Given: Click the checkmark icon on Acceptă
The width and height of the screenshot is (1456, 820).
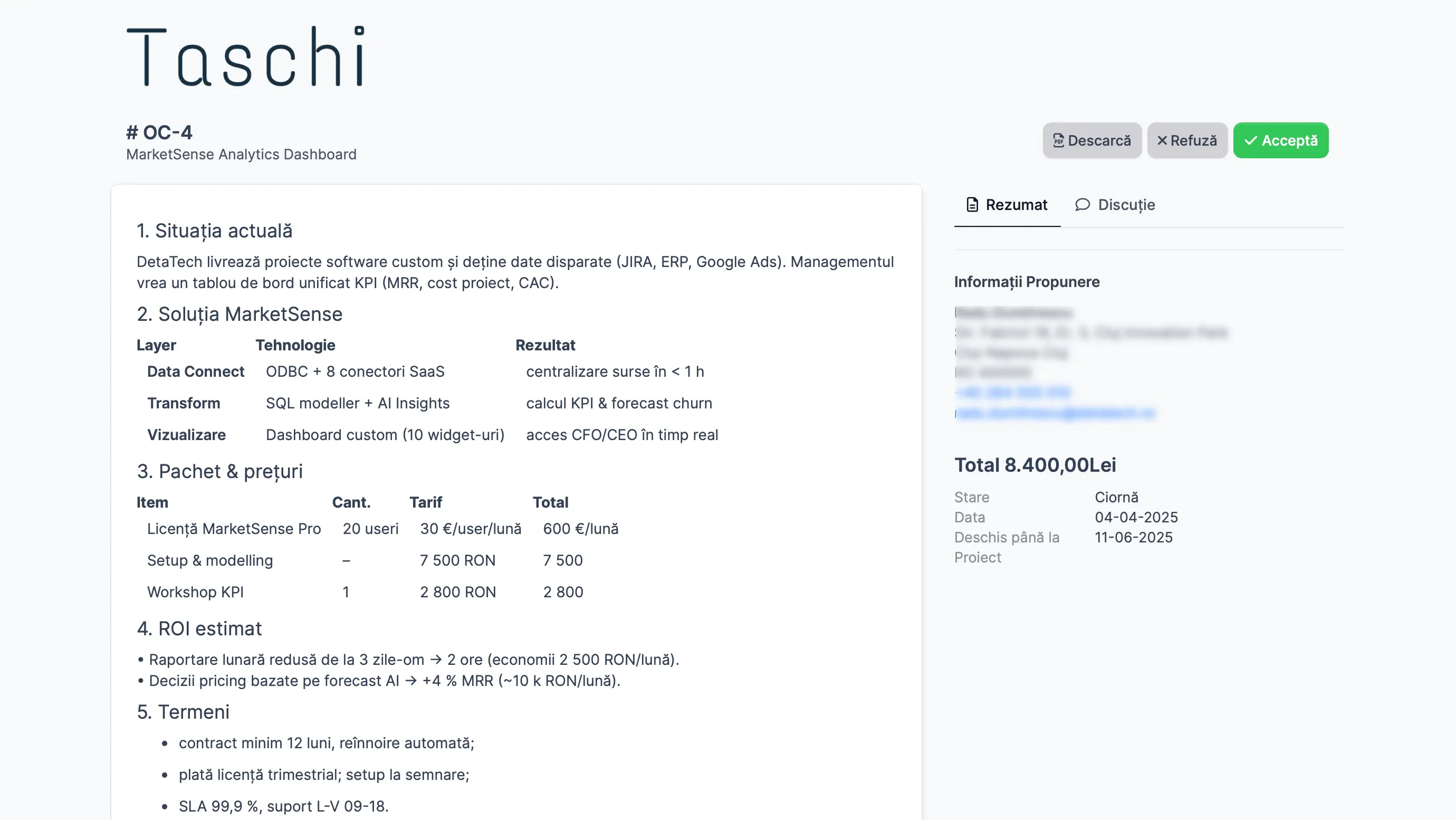Looking at the screenshot, I should pos(1251,140).
